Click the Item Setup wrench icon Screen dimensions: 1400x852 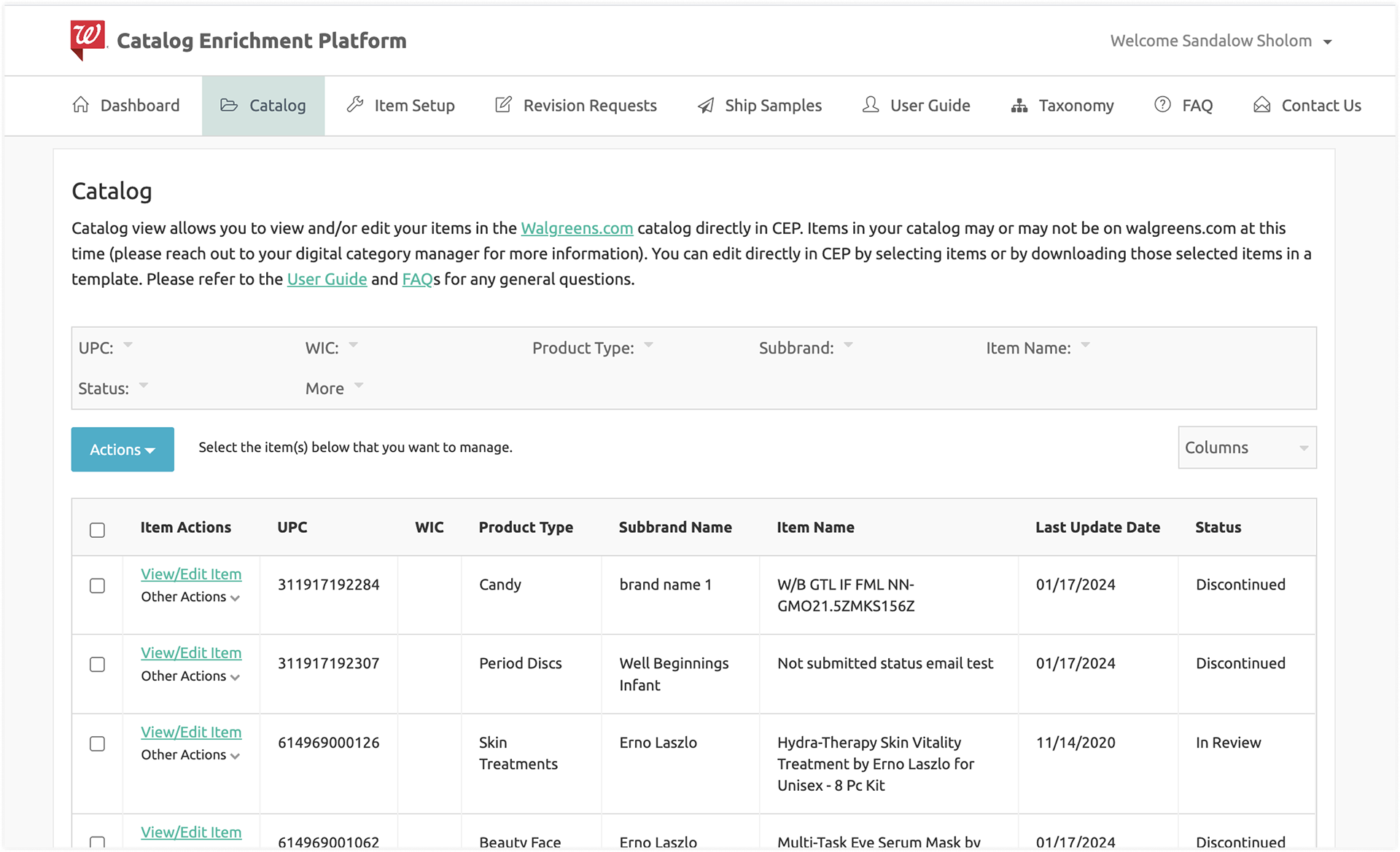355,105
